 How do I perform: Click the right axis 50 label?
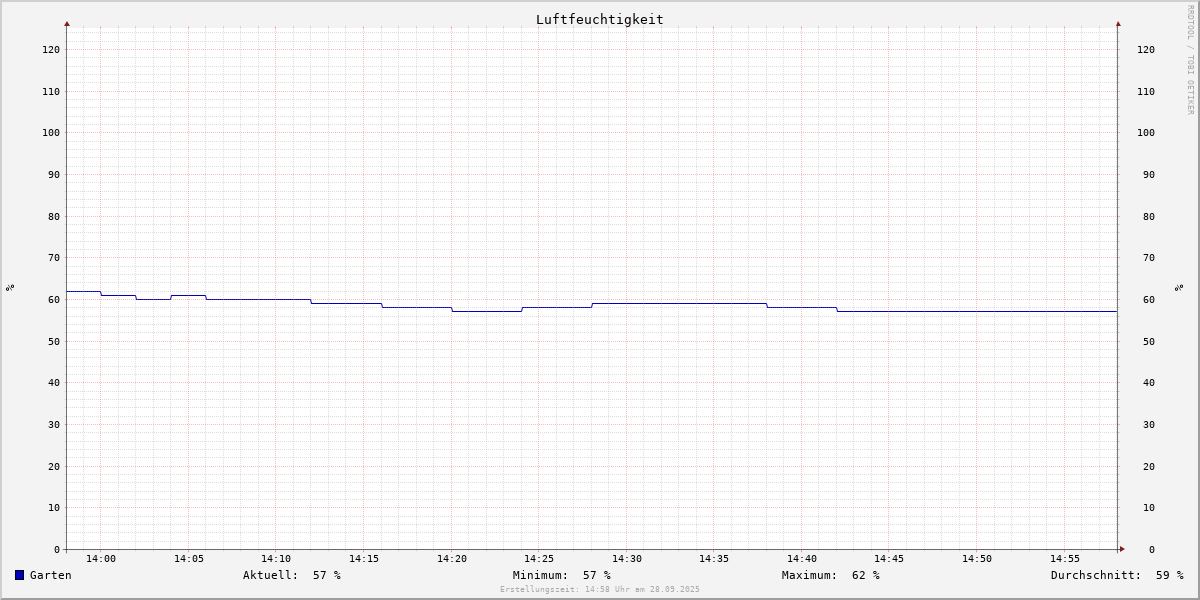(1149, 341)
